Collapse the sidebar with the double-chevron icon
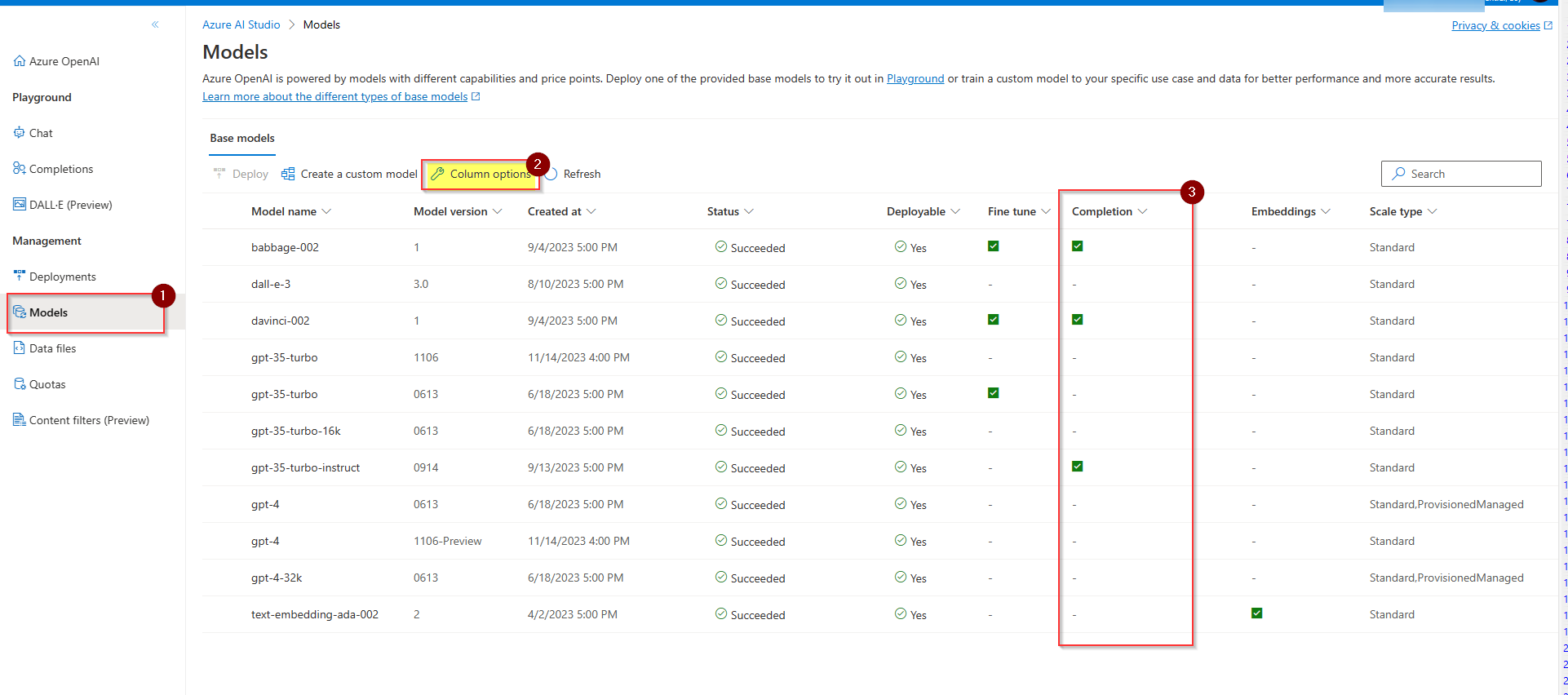This screenshot has height=695, width=1568. (x=155, y=24)
